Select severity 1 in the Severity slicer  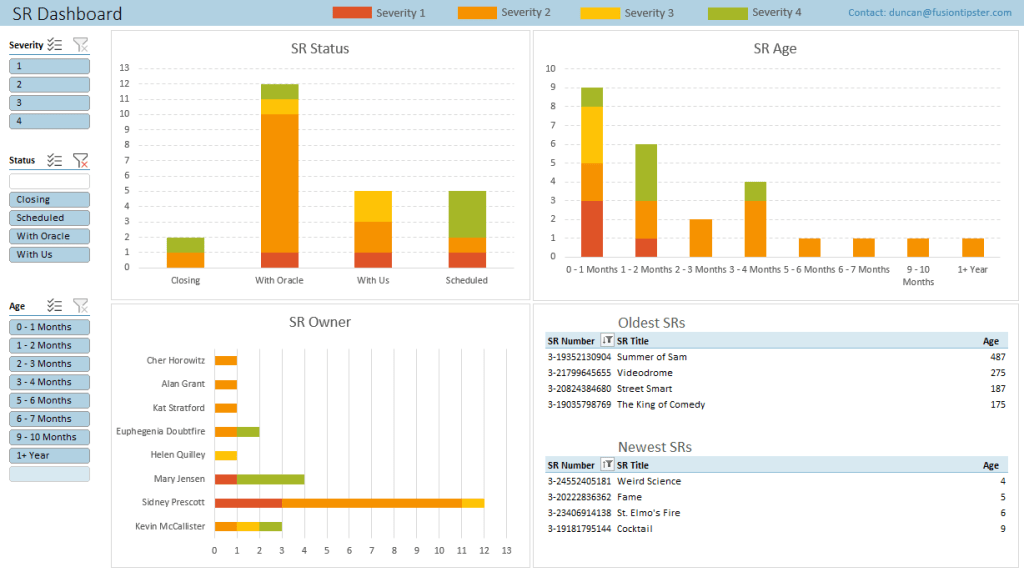pos(49,66)
